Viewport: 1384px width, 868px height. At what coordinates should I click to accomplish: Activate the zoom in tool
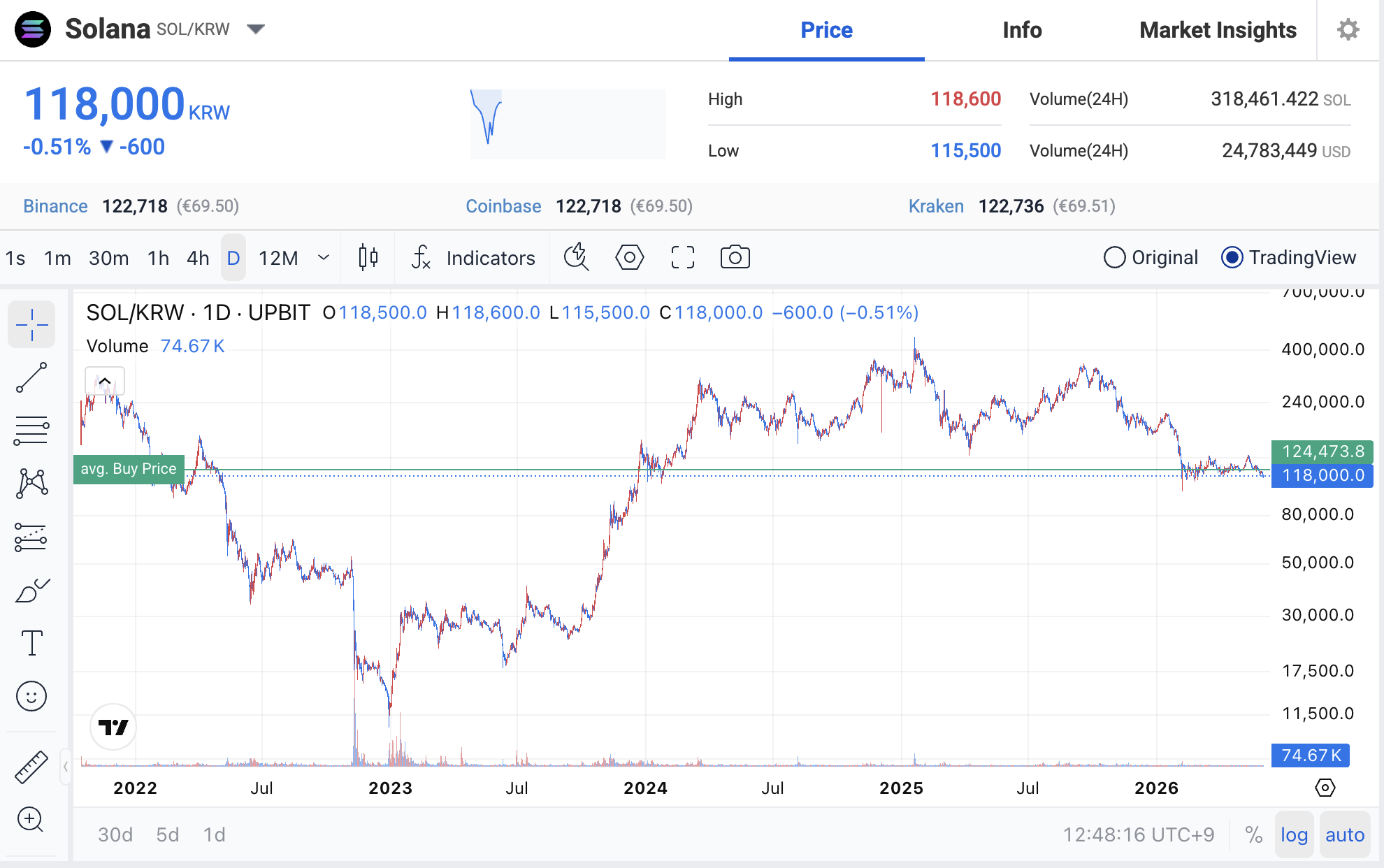31,819
